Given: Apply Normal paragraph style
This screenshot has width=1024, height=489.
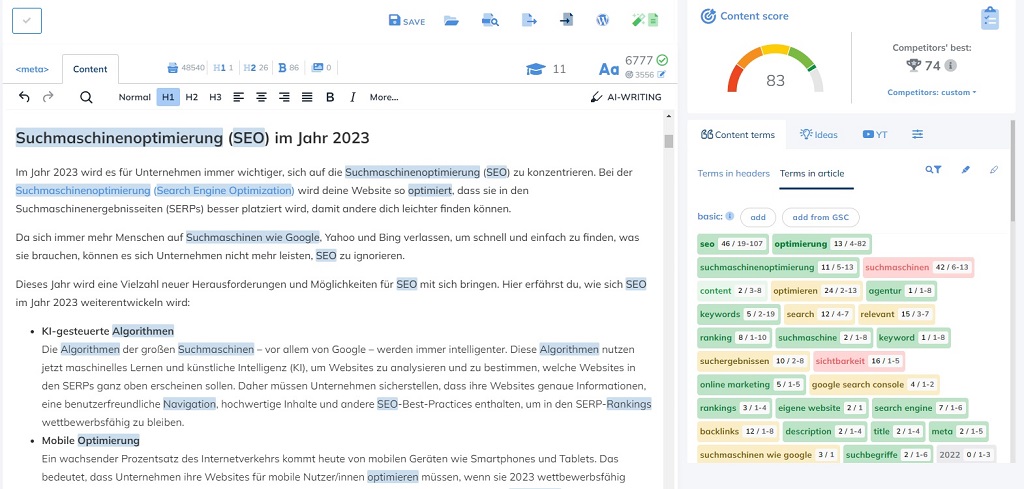Looking at the screenshot, I should point(135,97).
